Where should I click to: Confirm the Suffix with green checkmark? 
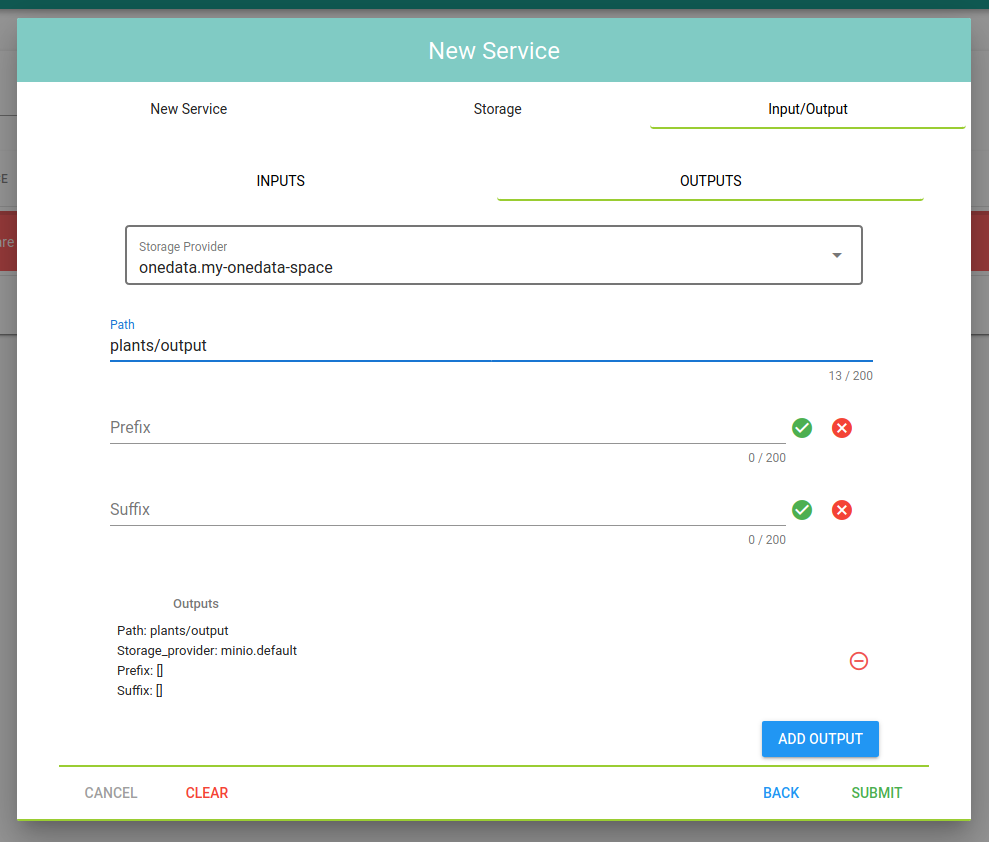point(802,510)
